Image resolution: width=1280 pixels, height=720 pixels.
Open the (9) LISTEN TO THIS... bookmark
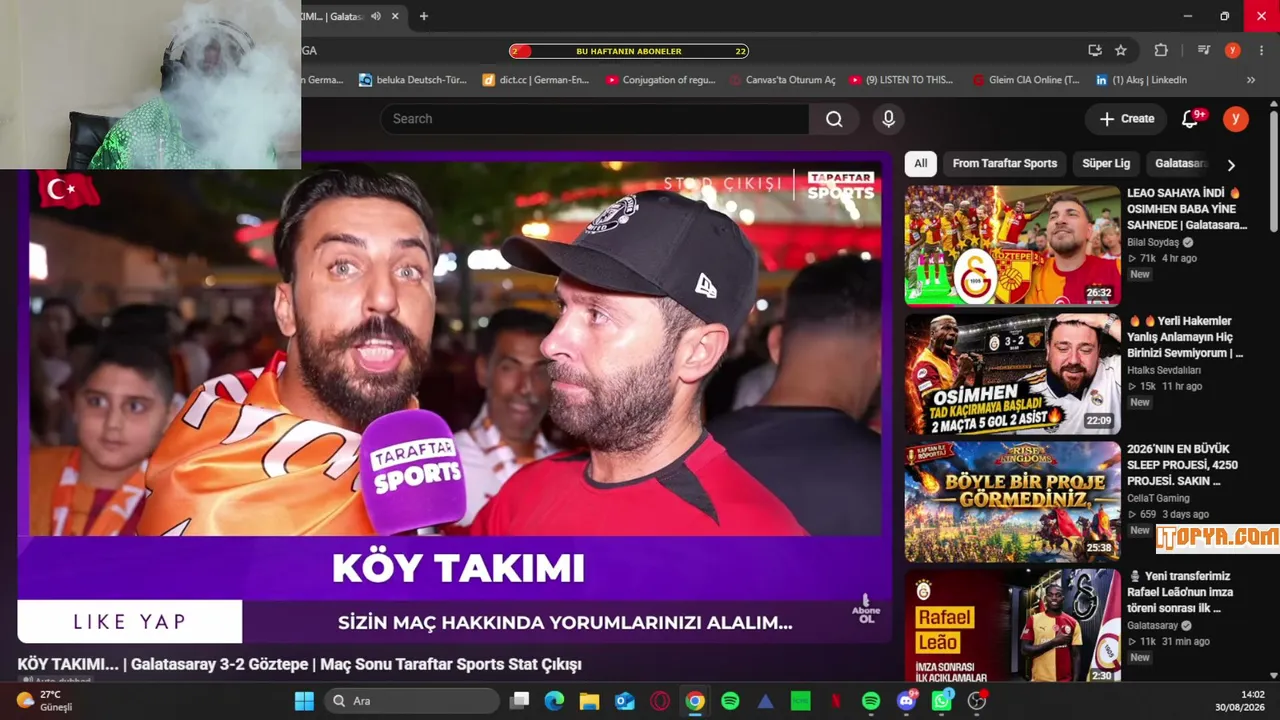coord(901,80)
